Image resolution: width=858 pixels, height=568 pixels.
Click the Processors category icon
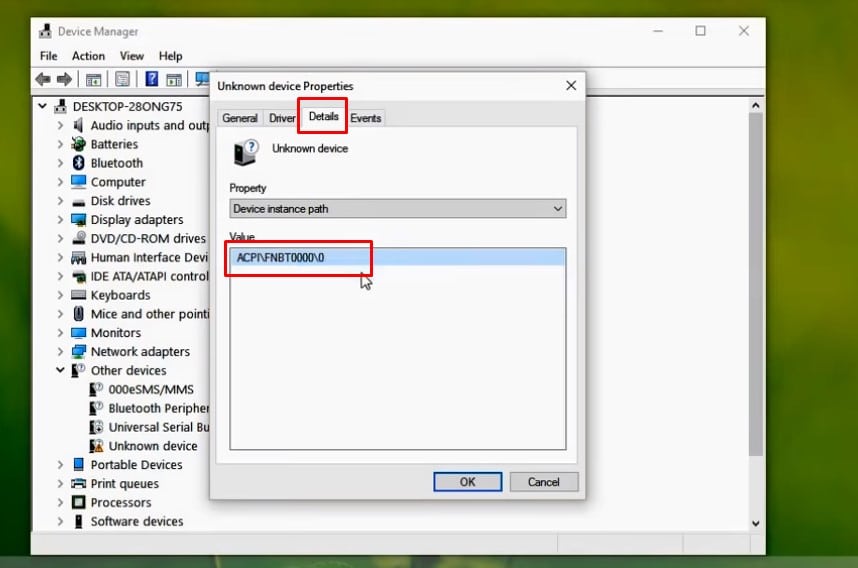79,502
